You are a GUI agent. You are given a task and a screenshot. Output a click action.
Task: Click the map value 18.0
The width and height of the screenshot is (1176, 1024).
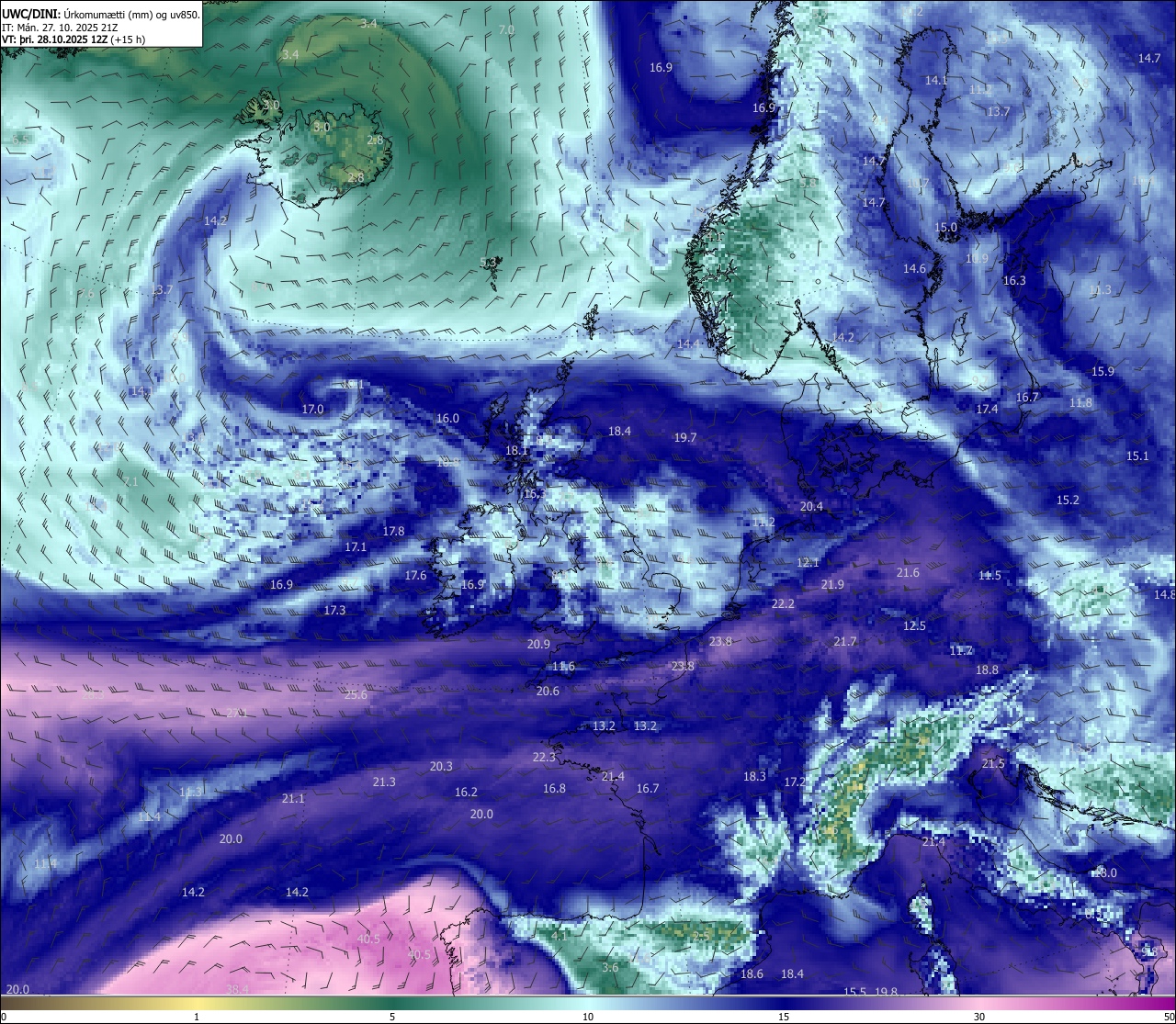tap(1105, 872)
